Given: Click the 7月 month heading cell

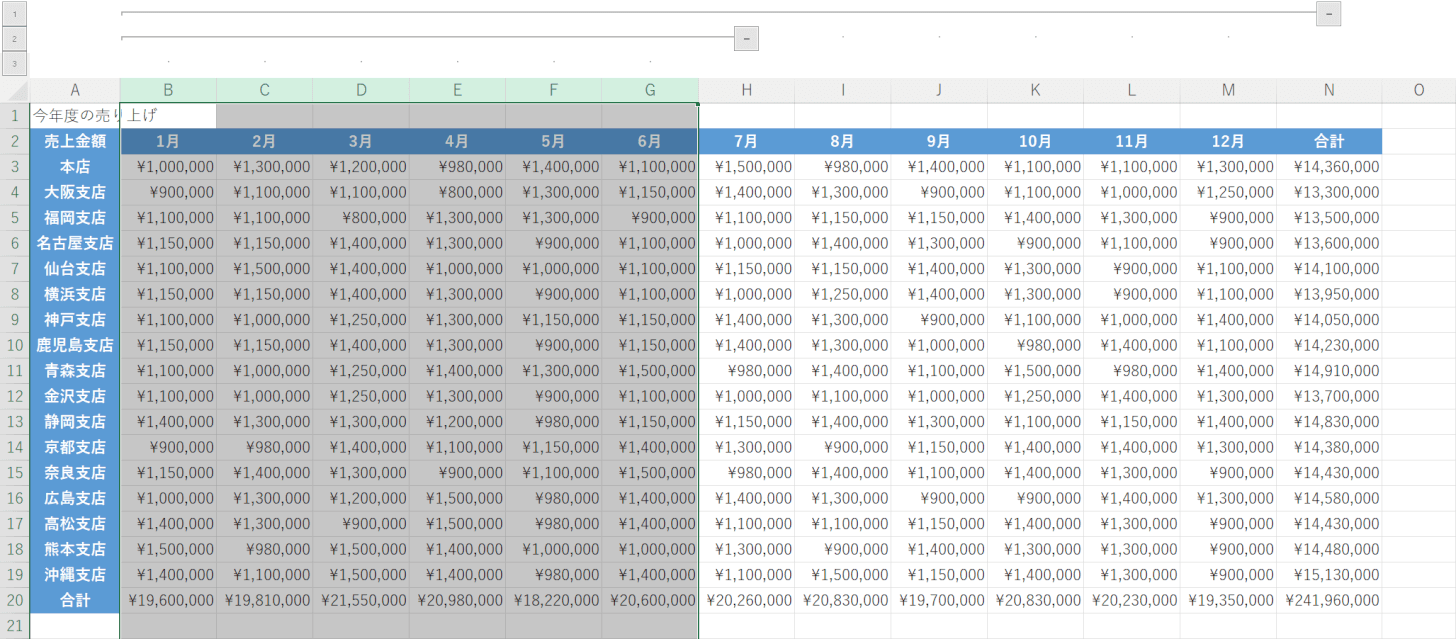Looking at the screenshot, I should click(x=747, y=141).
